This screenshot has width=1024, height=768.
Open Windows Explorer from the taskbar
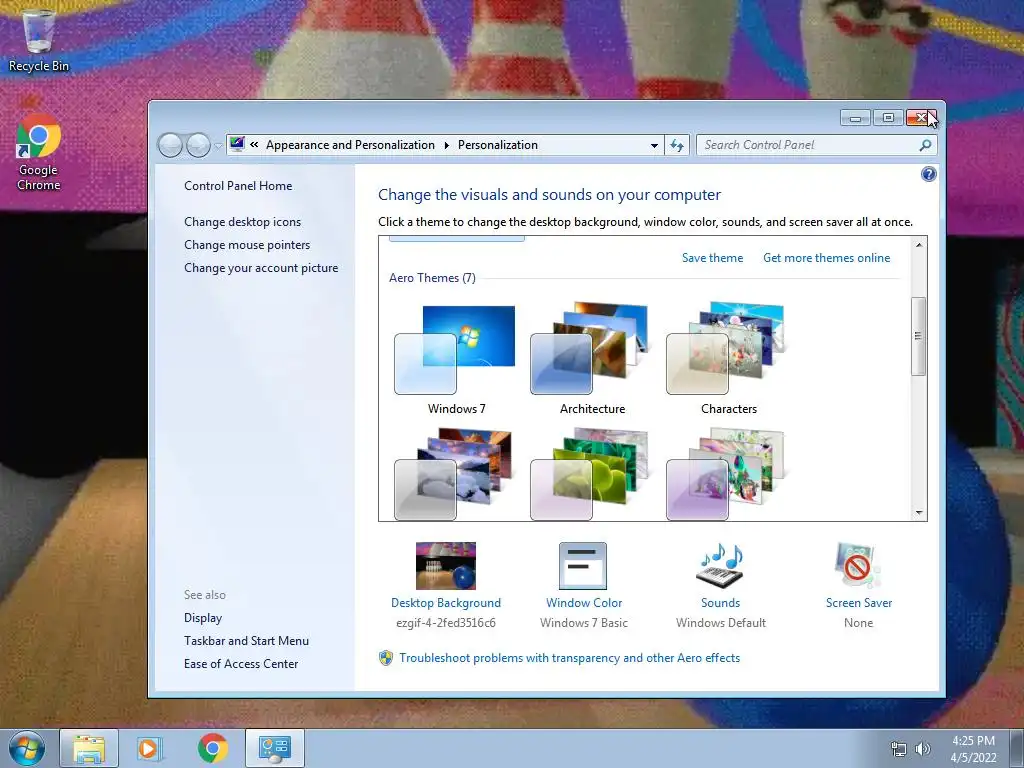[x=89, y=748]
